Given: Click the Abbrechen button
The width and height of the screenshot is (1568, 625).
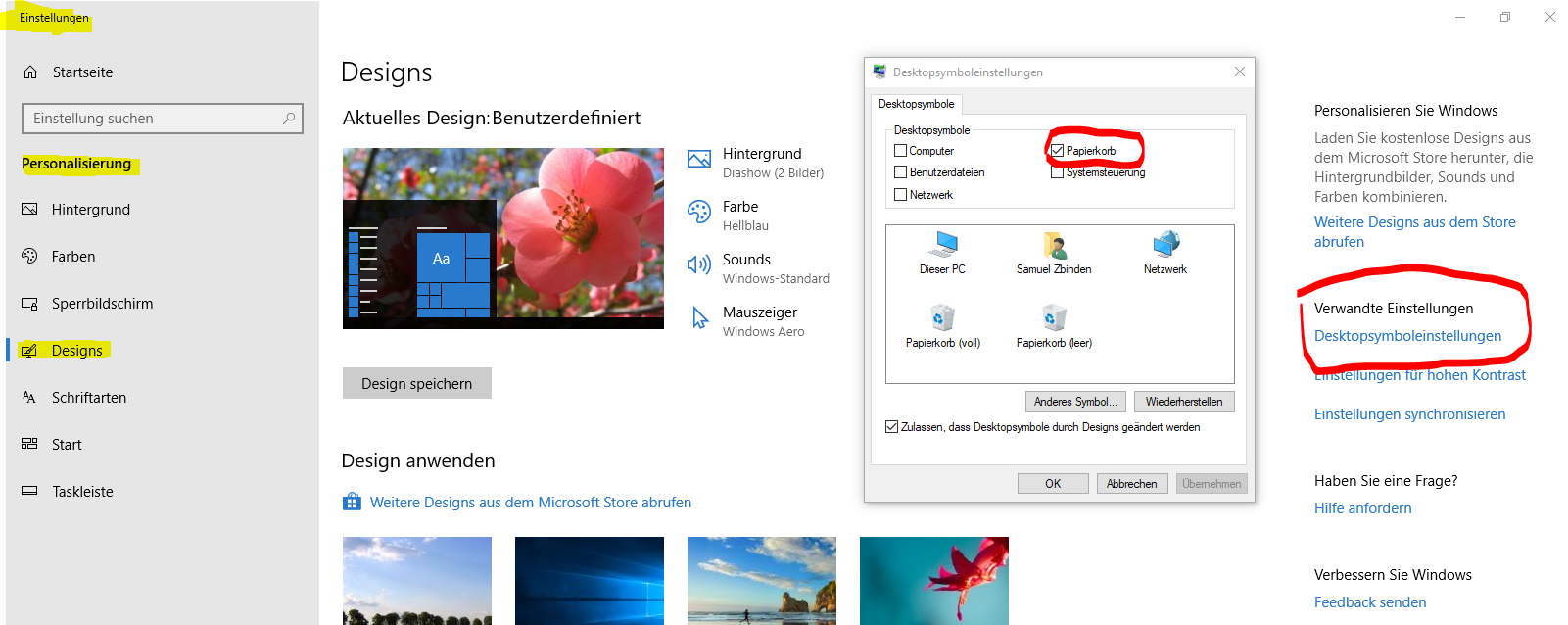Looking at the screenshot, I should click(x=1132, y=484).
